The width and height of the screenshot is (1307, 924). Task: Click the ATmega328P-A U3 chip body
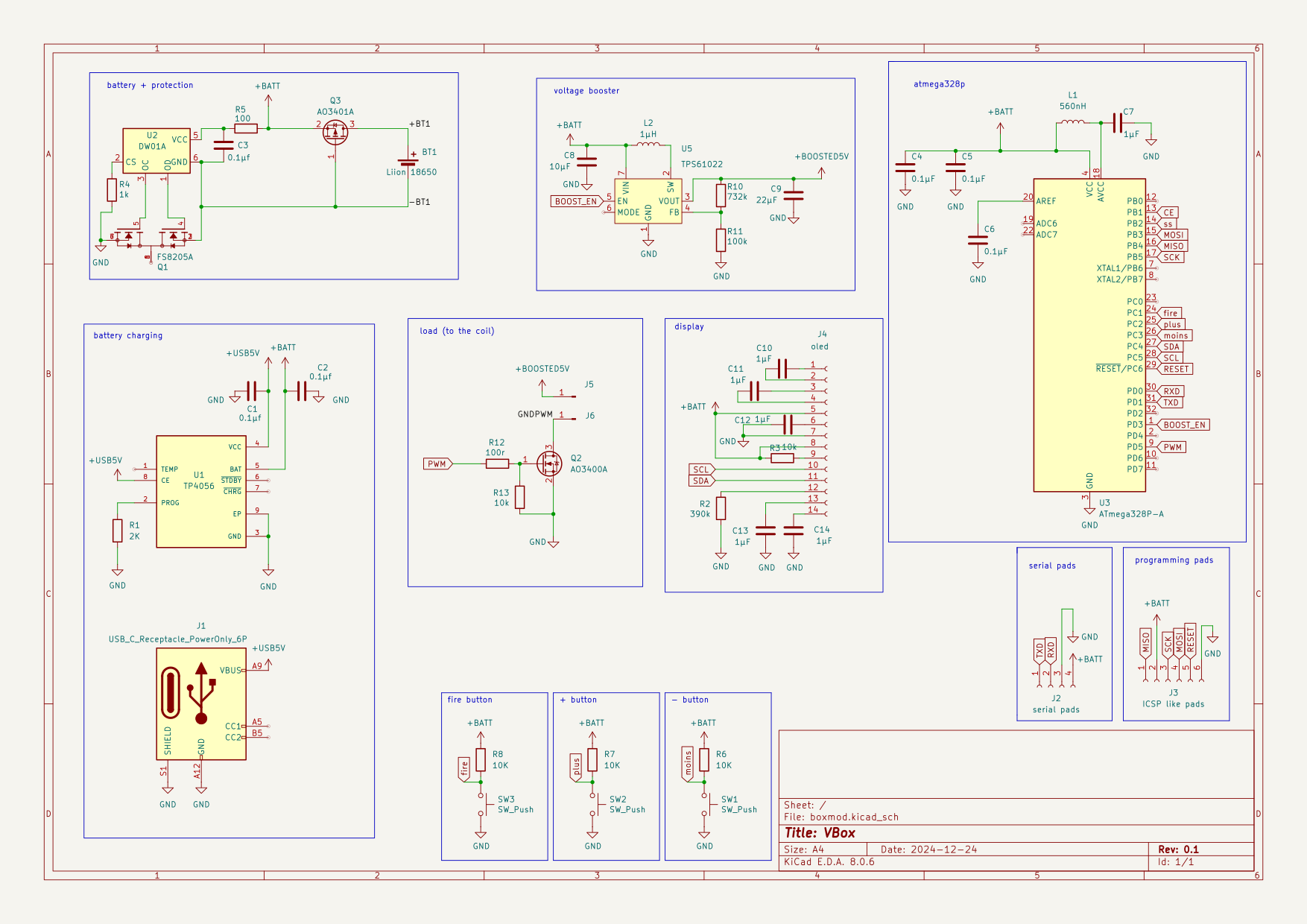(x=1089, y=335)
